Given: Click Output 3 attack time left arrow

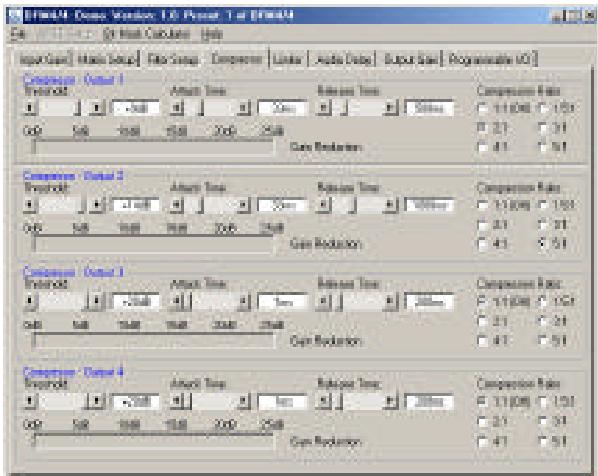Looking at the screenshot, I should tap(177, 301).
